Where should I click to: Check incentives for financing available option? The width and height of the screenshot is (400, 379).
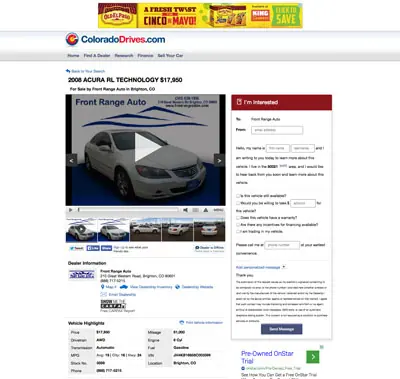click(238, 225)
